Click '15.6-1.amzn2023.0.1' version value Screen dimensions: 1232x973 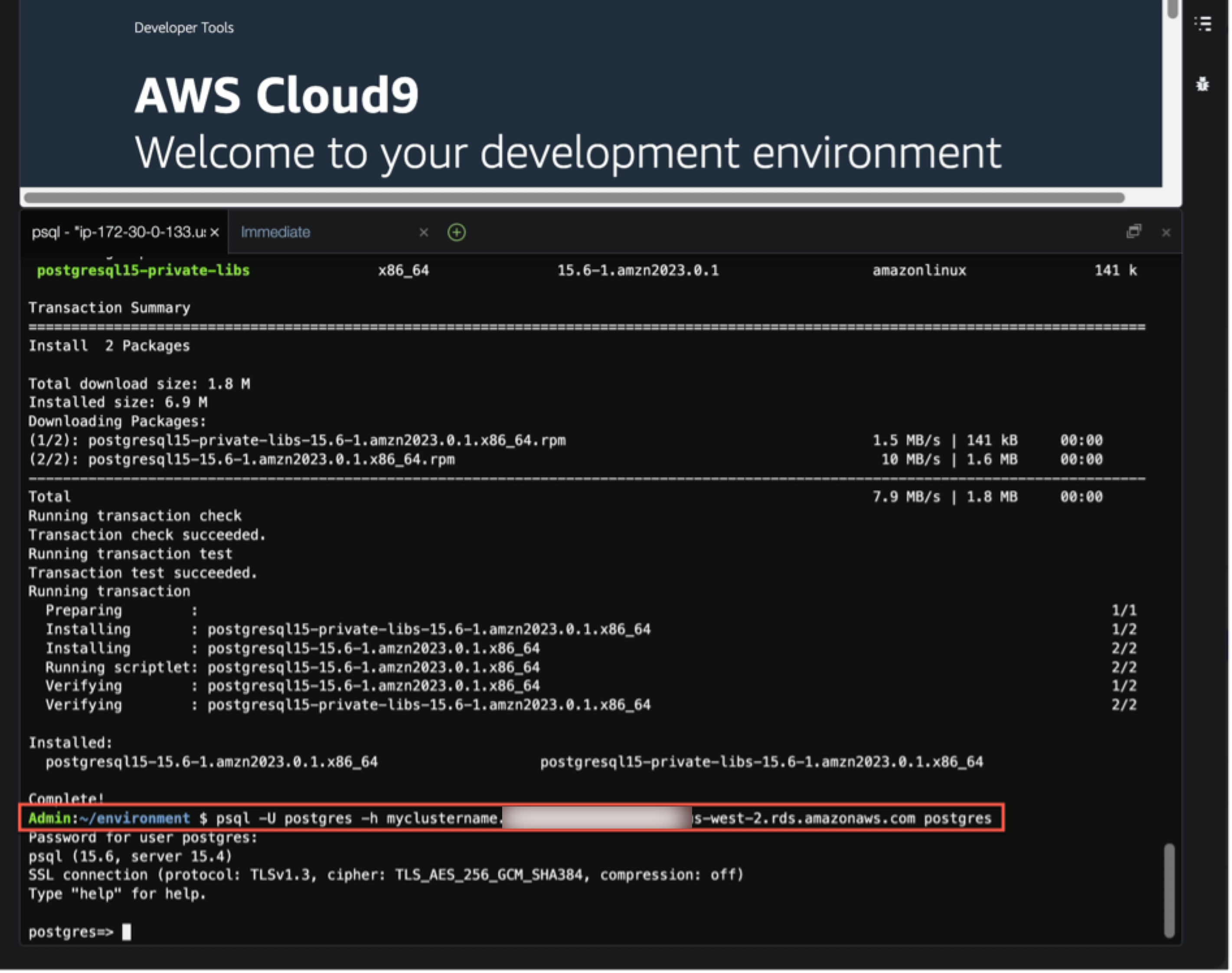[638, 270]
